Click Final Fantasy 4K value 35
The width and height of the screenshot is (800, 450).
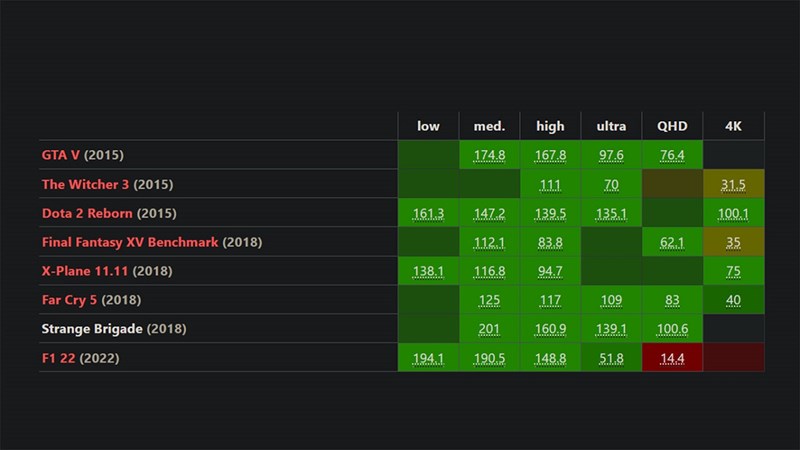pos(733,242)
